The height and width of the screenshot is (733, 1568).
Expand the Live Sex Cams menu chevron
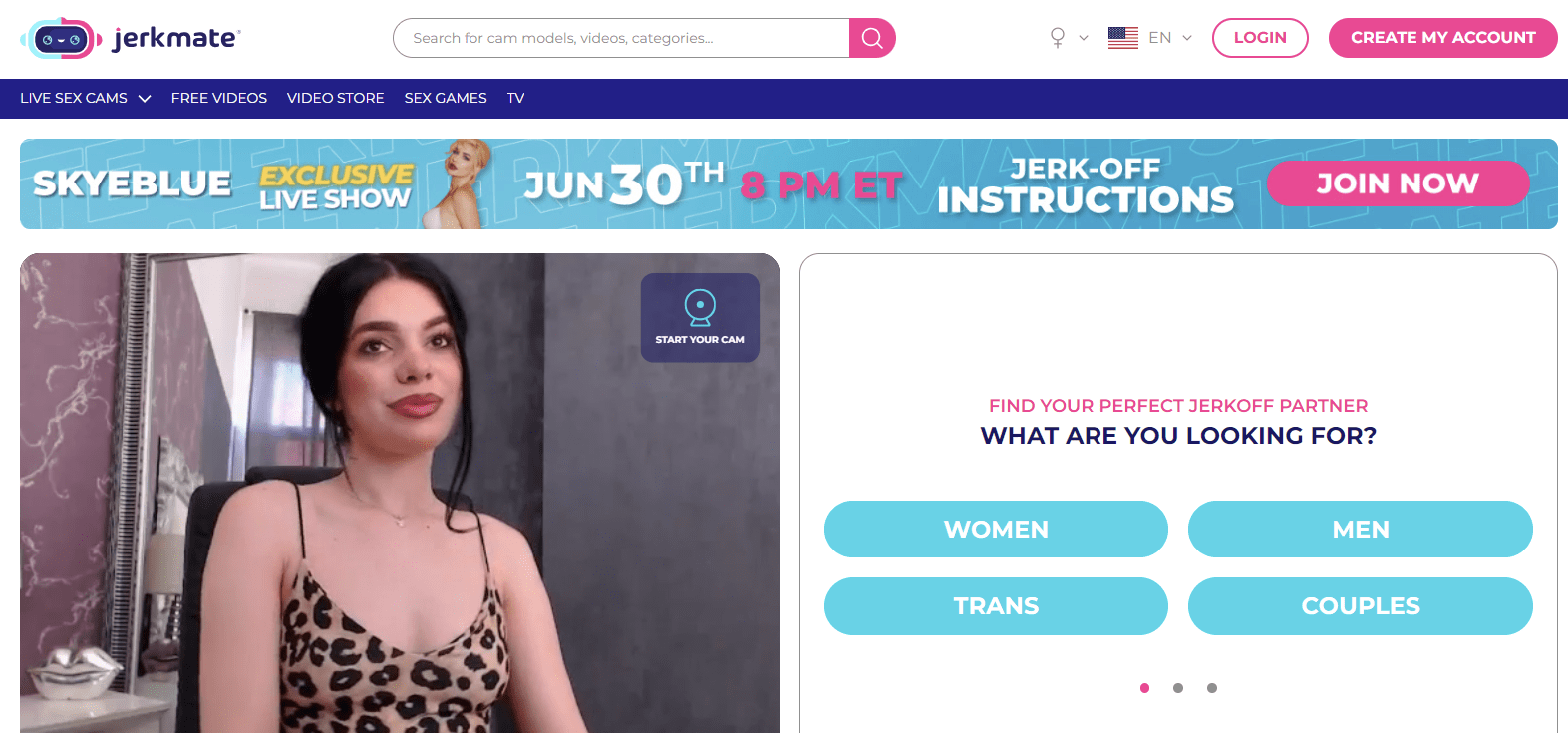[145, 99]
